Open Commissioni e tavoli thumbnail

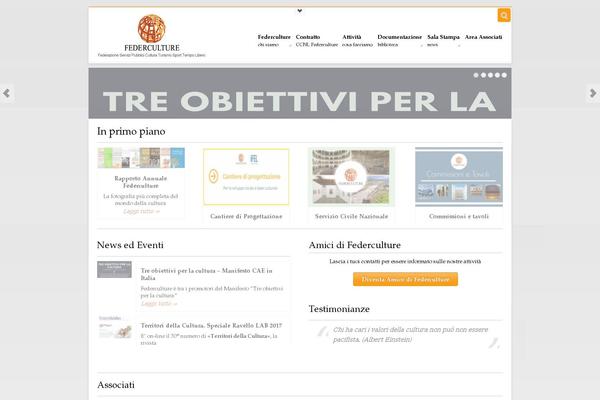point(459,176)
